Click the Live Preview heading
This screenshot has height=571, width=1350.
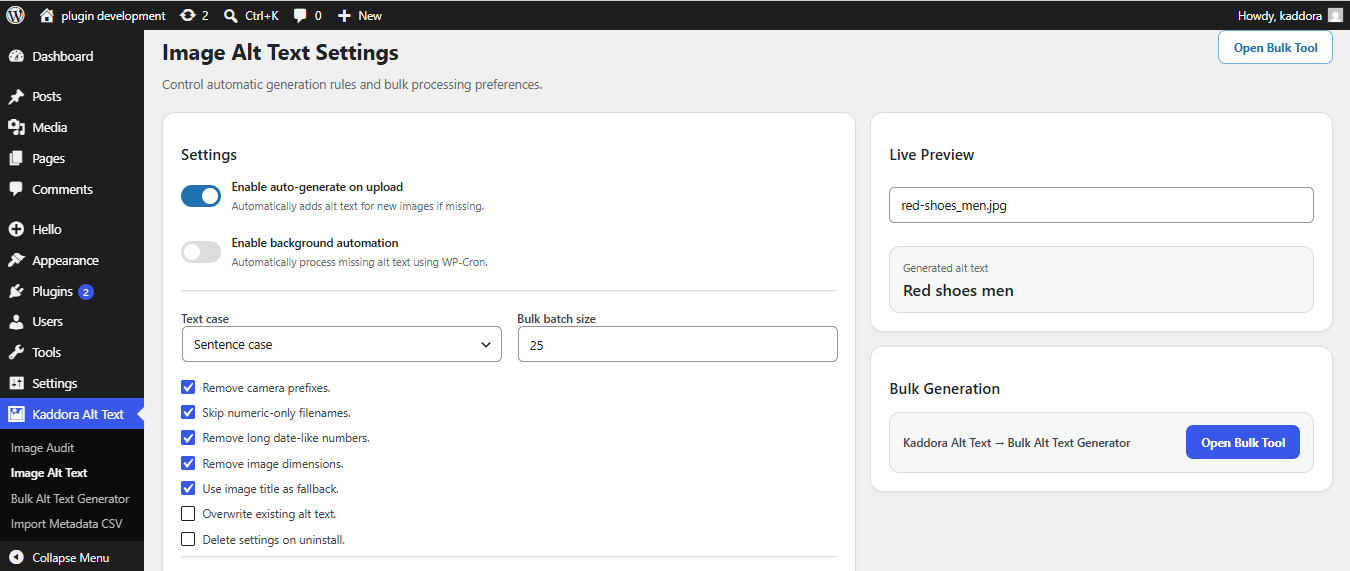[932, 155]
